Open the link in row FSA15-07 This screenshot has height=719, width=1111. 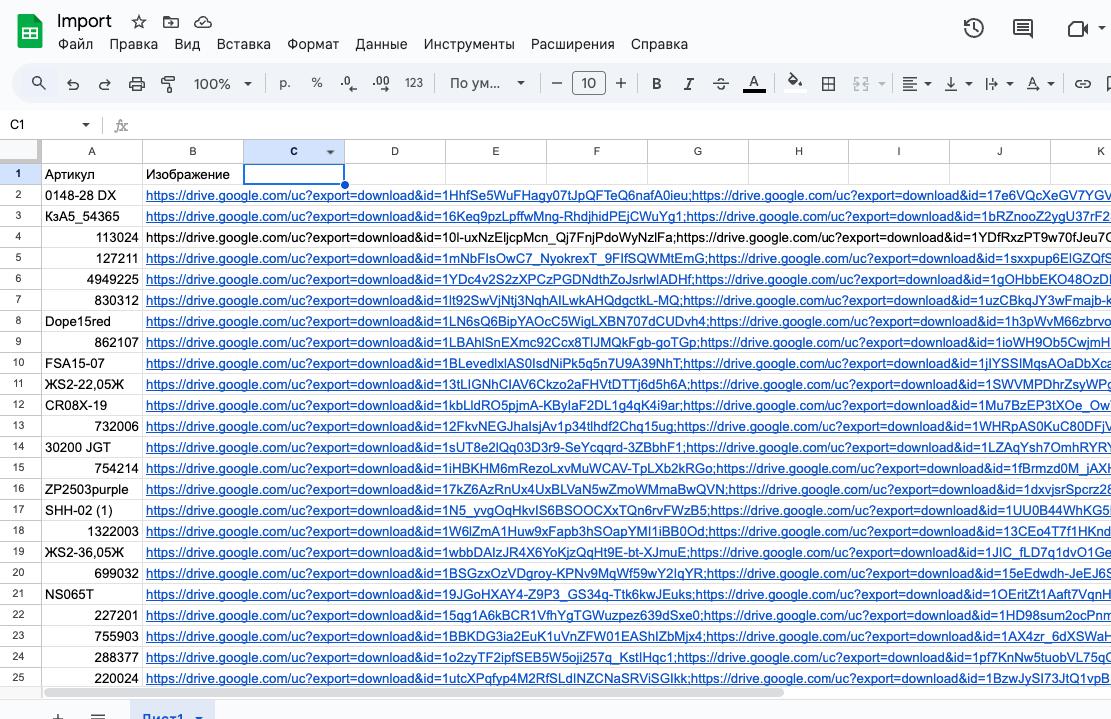(x=628, y=363)
